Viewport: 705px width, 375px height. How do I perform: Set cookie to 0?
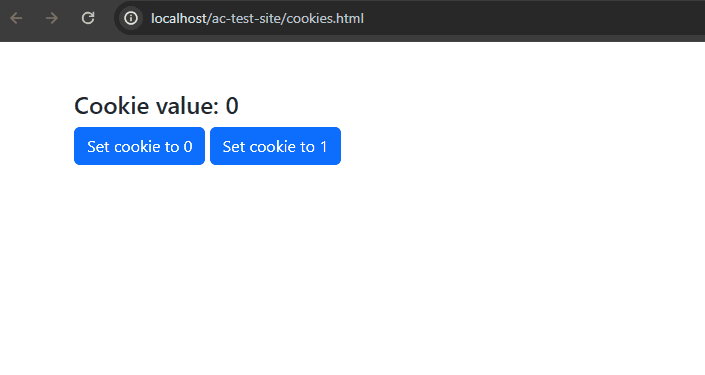tap(139, 146)
